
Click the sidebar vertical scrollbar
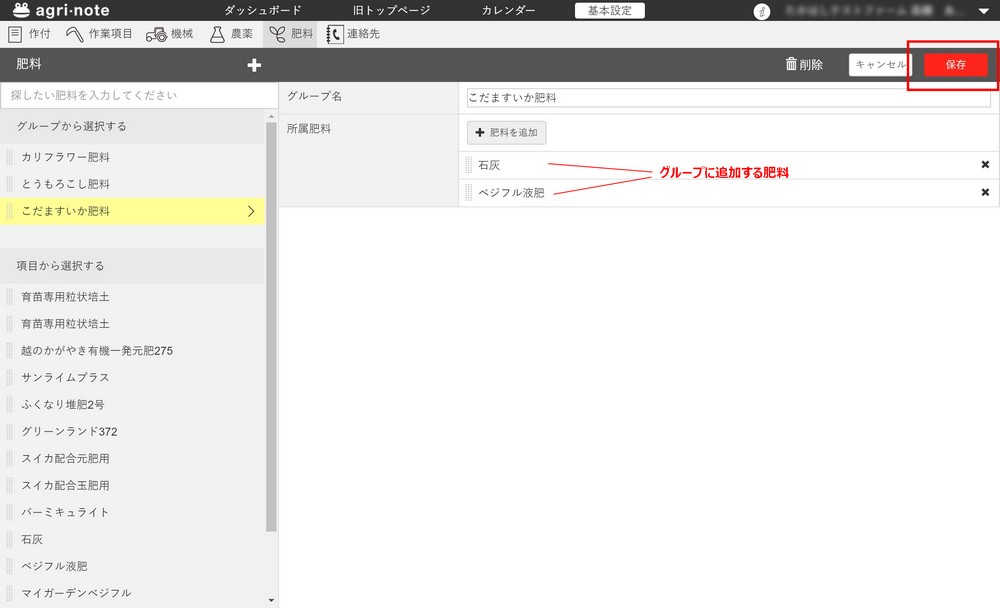pyautogui.click(x=271, y=326)
